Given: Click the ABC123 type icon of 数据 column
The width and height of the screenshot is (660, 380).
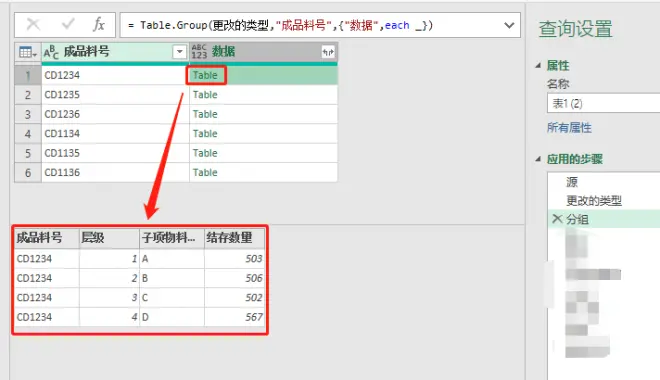Looking at the screenshot, I should click(199, 52).
